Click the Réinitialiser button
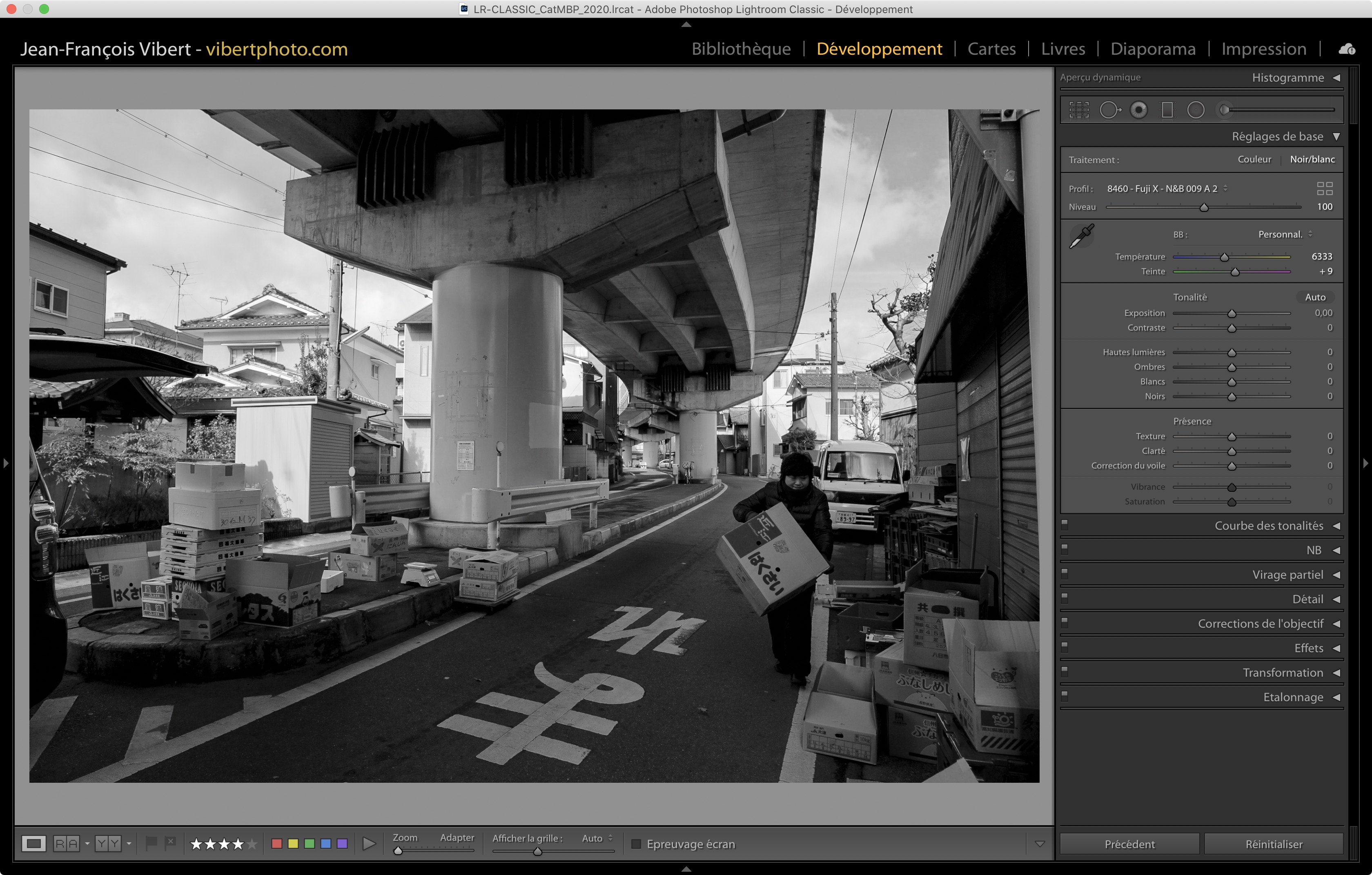 point(1274,844)
